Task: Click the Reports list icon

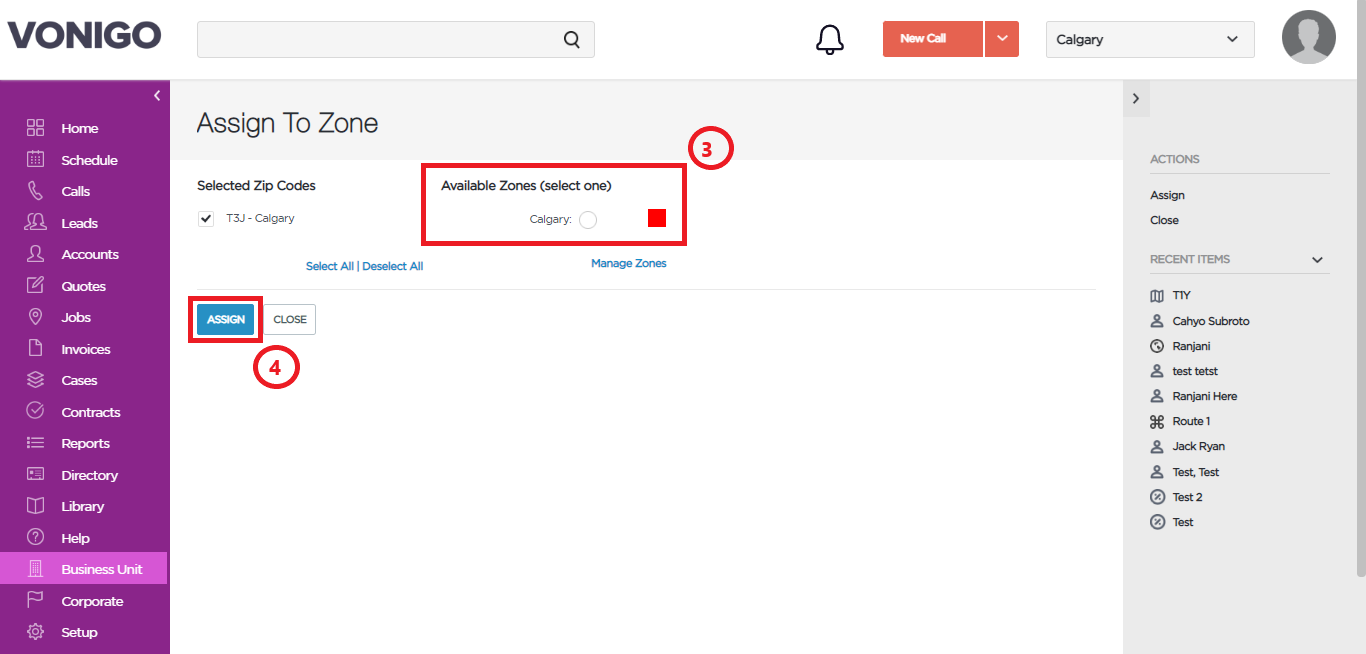Action: 36,443
